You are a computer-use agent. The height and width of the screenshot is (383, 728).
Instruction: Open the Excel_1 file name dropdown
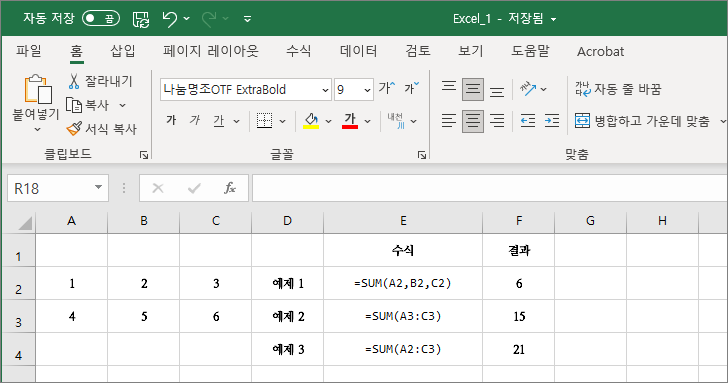pos(553,19)
